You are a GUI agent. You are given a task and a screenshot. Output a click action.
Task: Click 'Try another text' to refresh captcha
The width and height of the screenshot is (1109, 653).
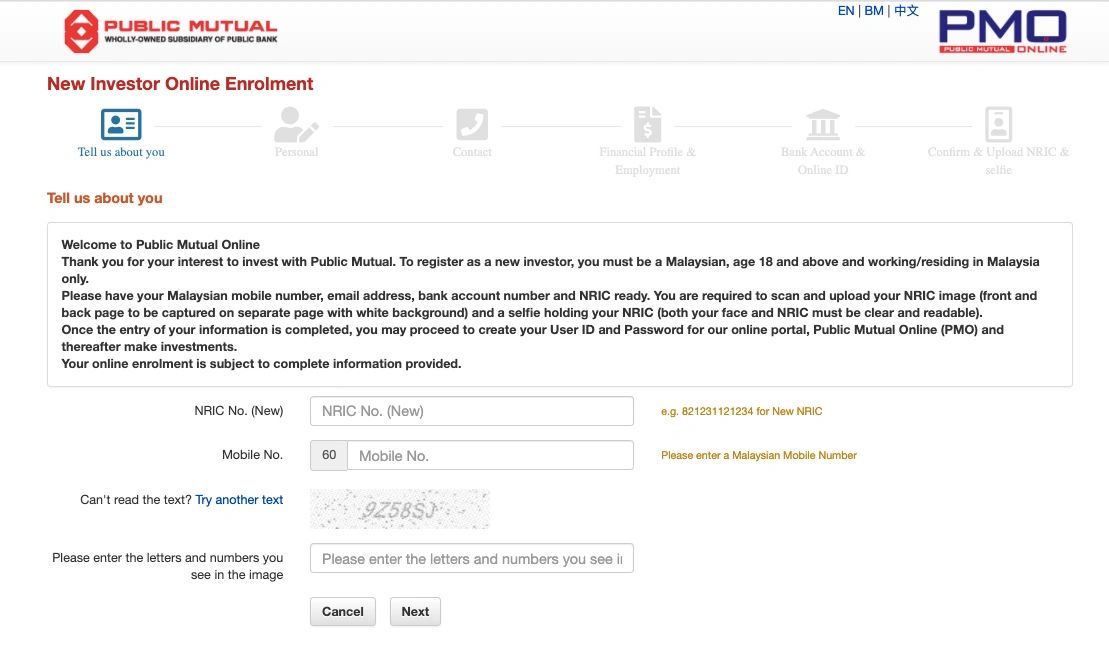(239, 500)
